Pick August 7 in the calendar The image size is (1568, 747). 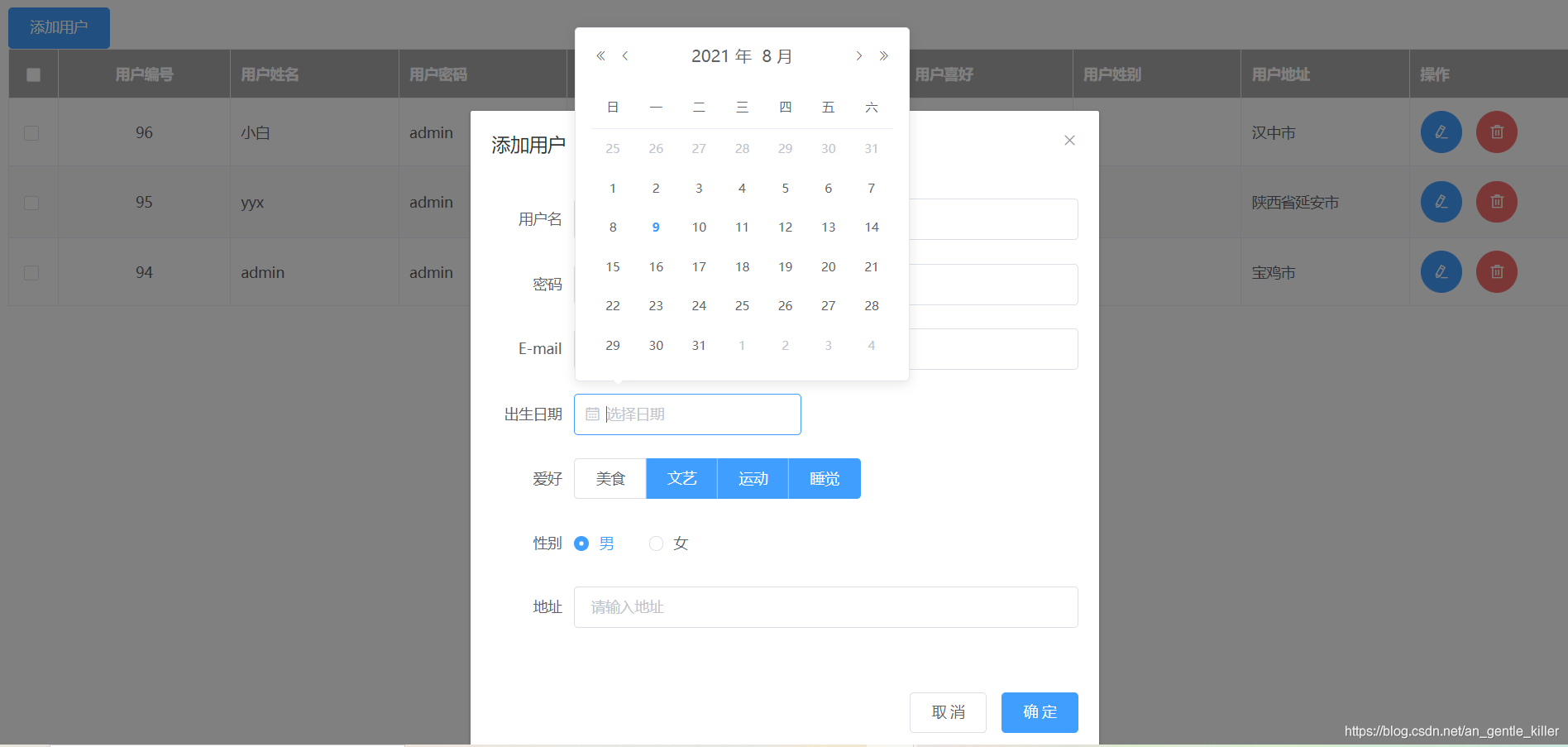(x=871, y=189)
